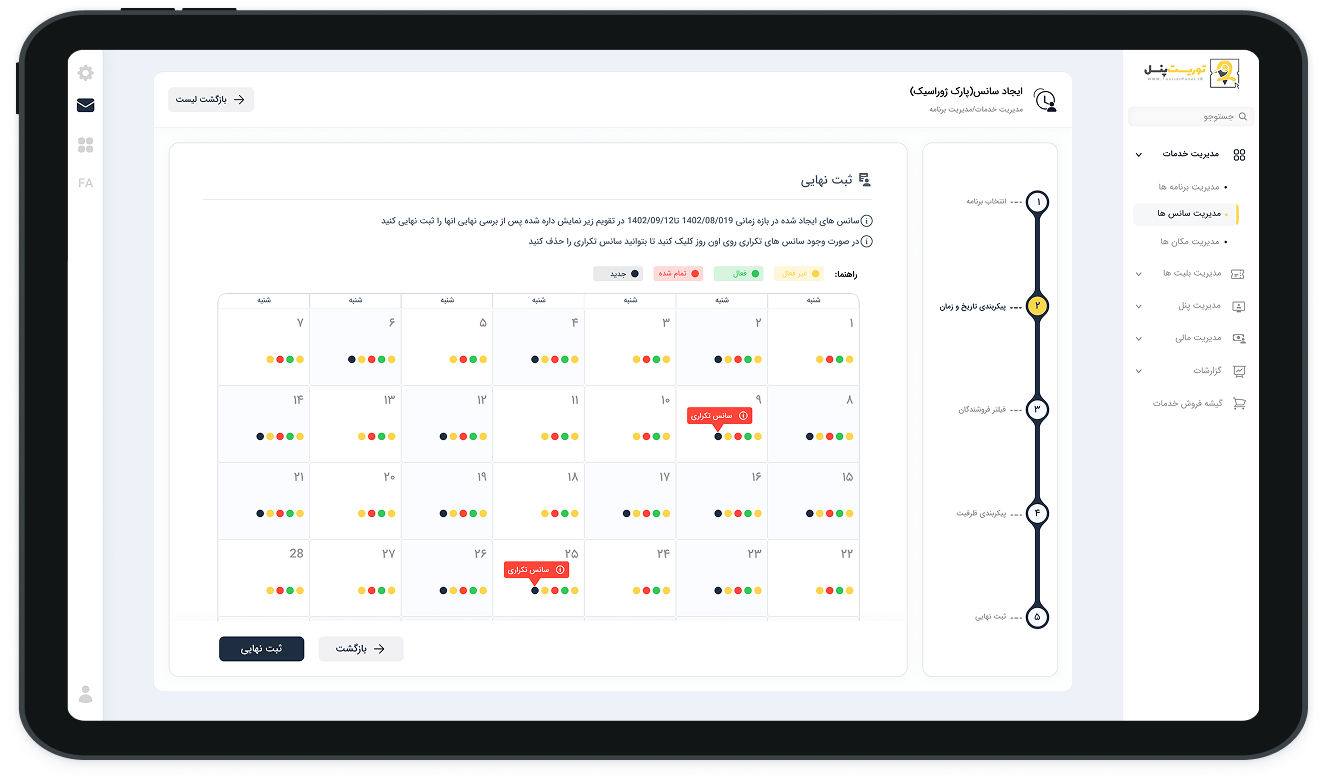Open settings gear in left bar
Image resolution: width=1322 pixels, height=783 pixels.
(x=86, y=73)
